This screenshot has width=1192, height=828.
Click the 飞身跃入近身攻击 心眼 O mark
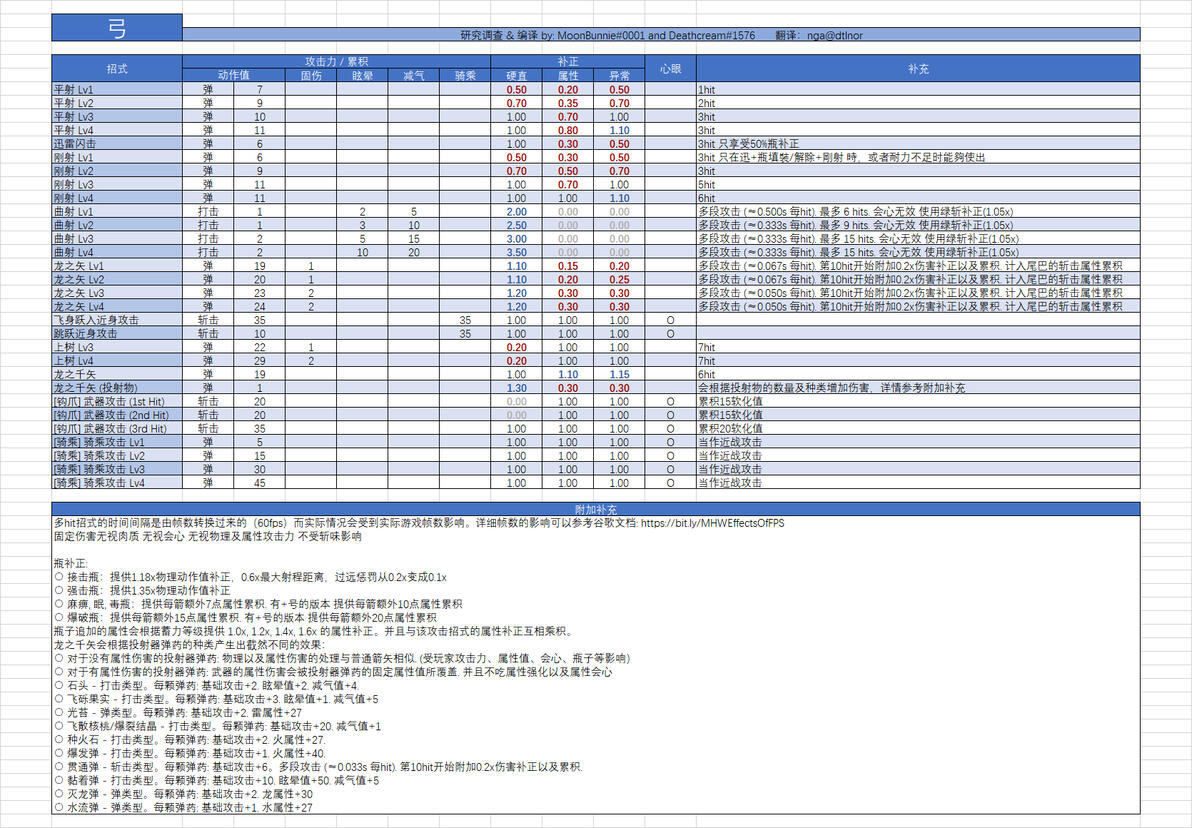670,320
